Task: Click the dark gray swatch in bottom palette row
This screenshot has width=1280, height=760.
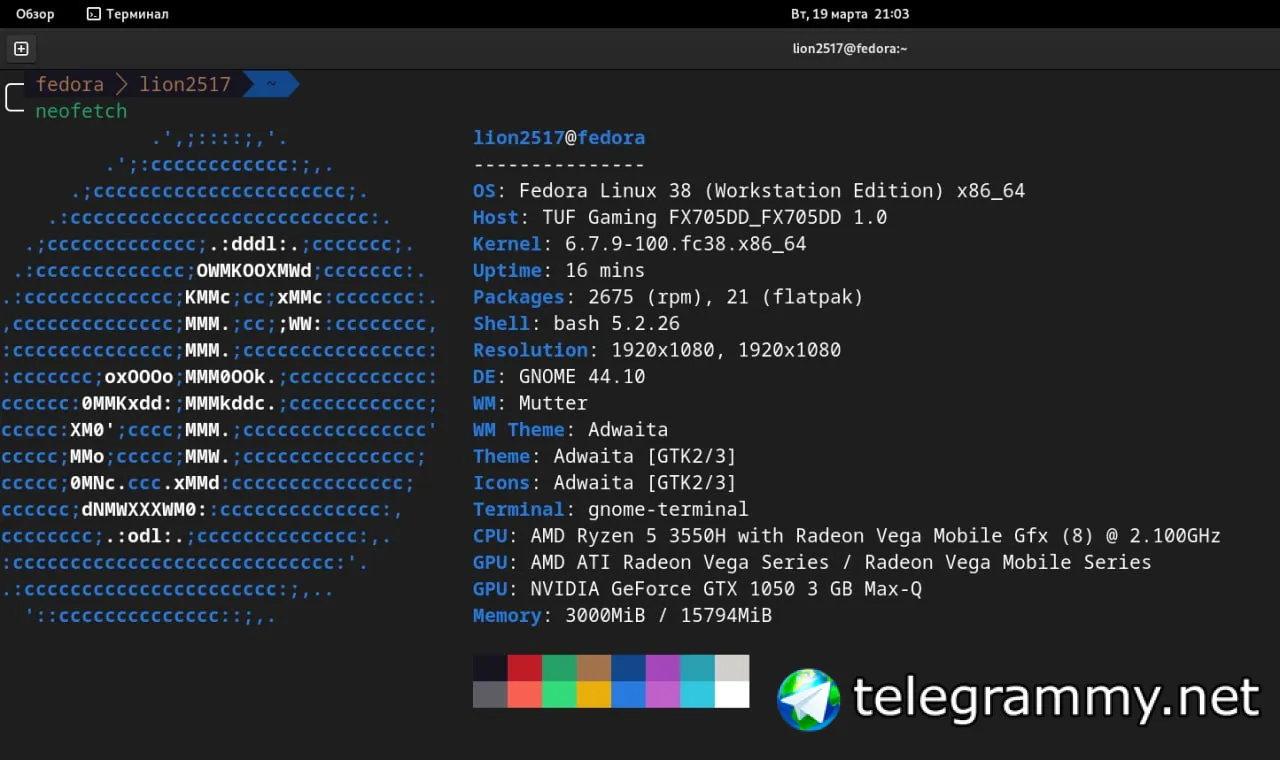Action: coord(490,694)
